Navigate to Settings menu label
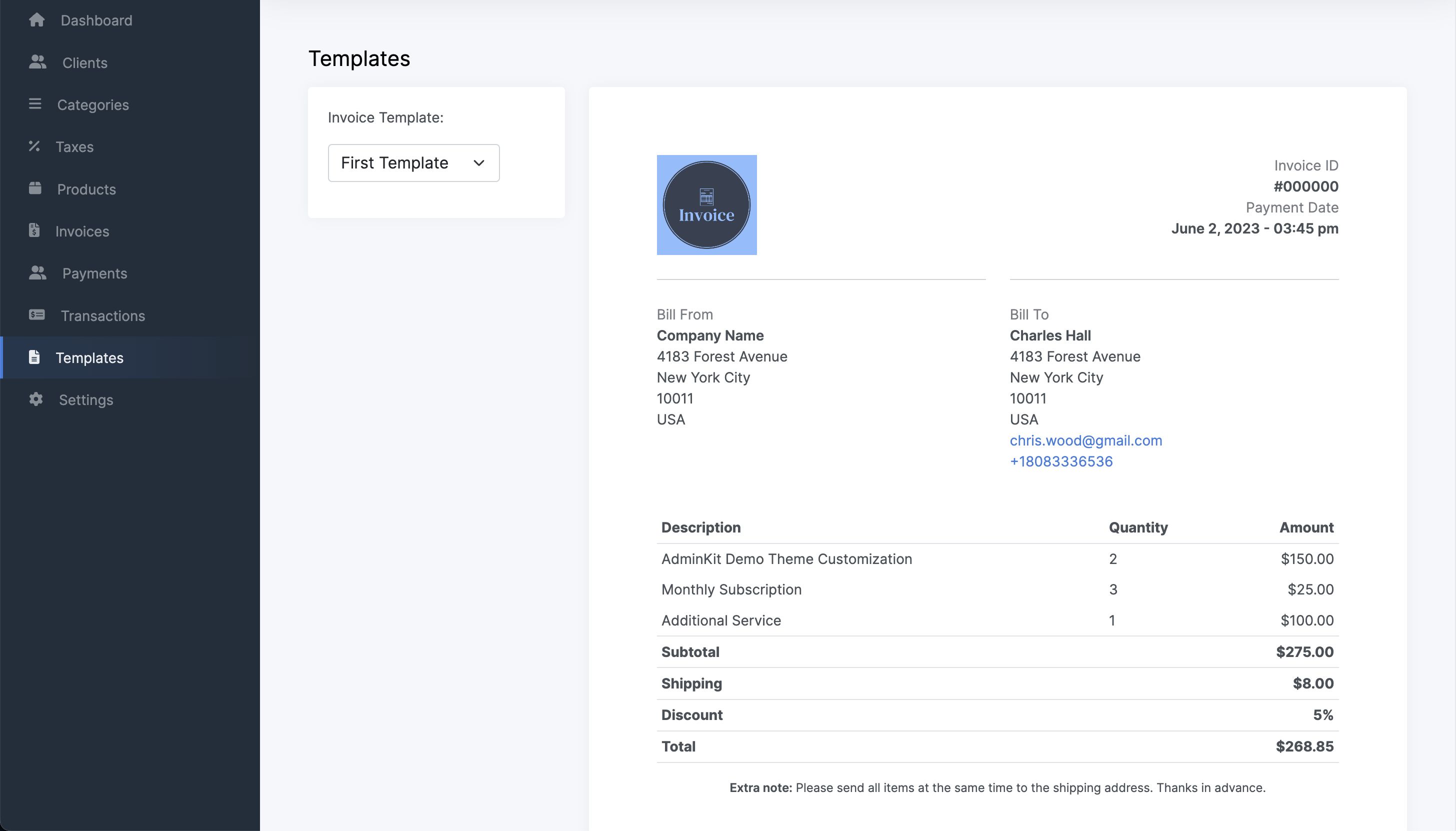Image resolution: width=1456 pixels, height=831 pixels. 86,400
